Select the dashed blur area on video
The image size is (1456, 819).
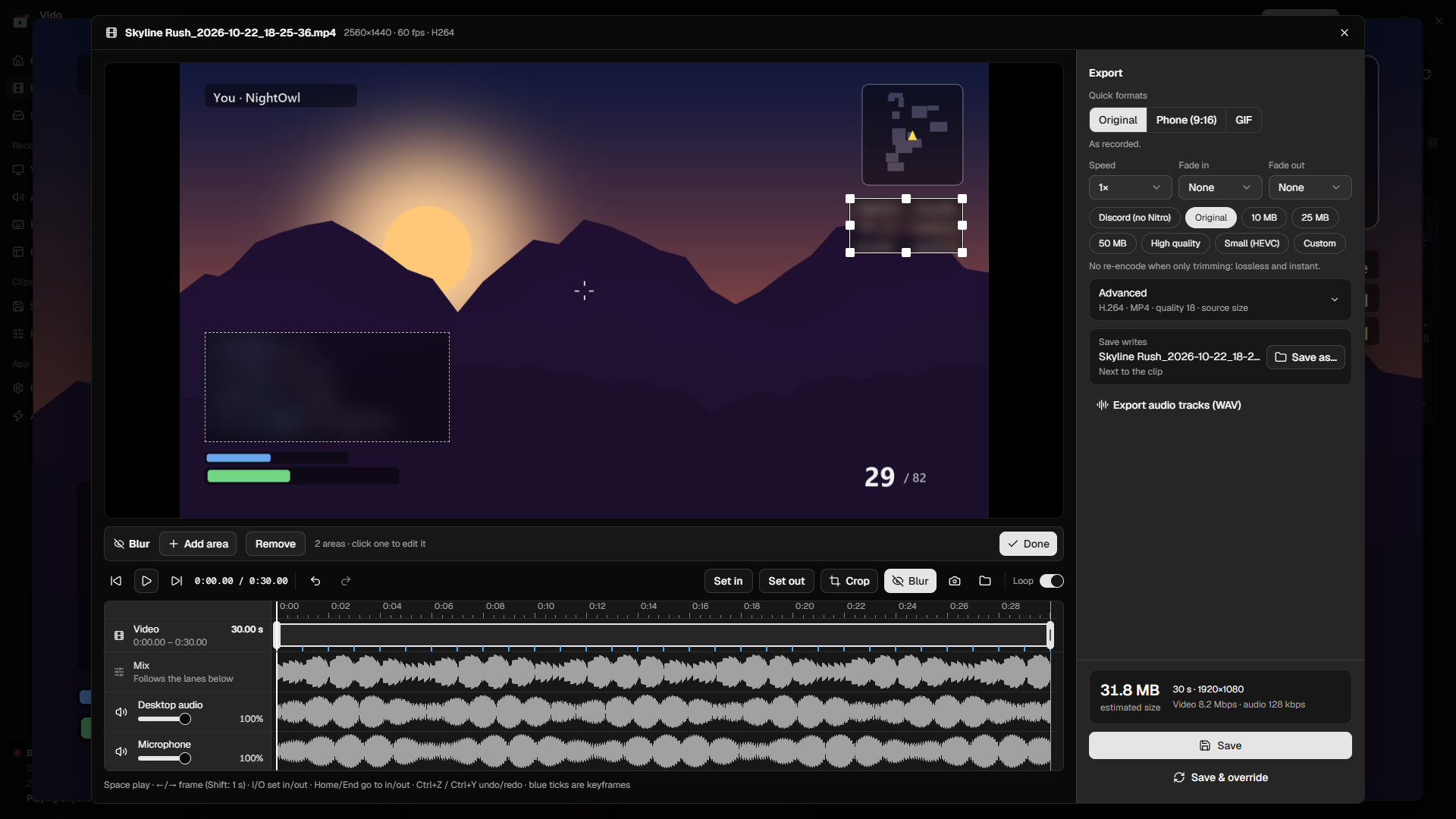(327, 387)
